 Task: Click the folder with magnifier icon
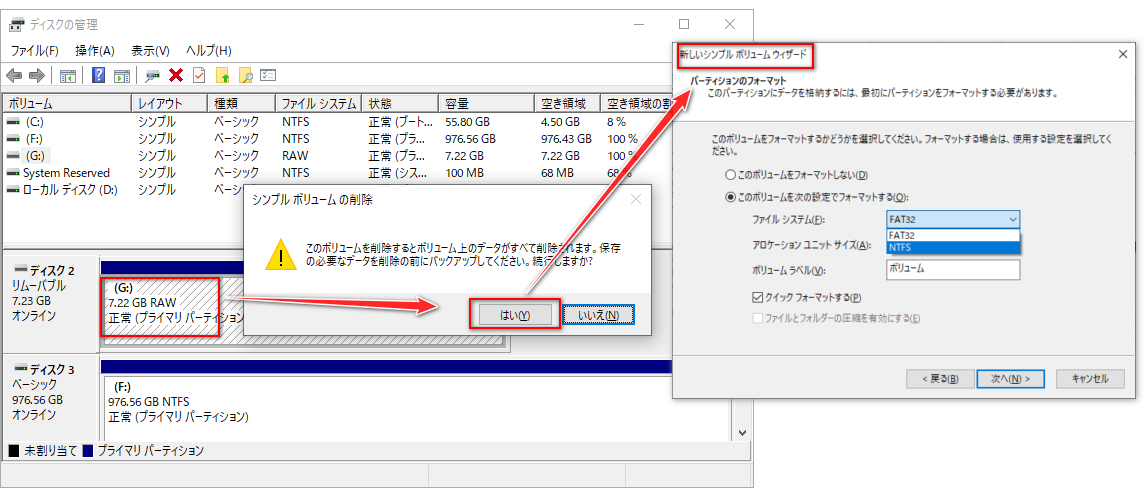point(245,75)
